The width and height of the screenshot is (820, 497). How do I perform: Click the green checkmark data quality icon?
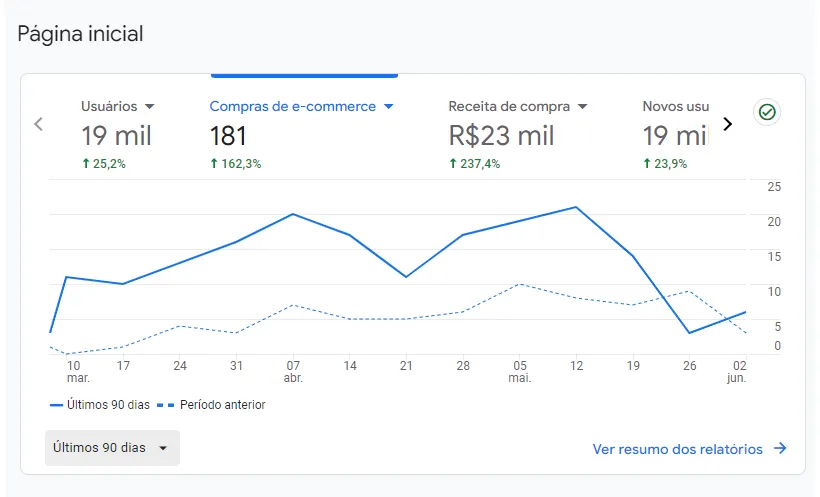click(x=767, y=112)
